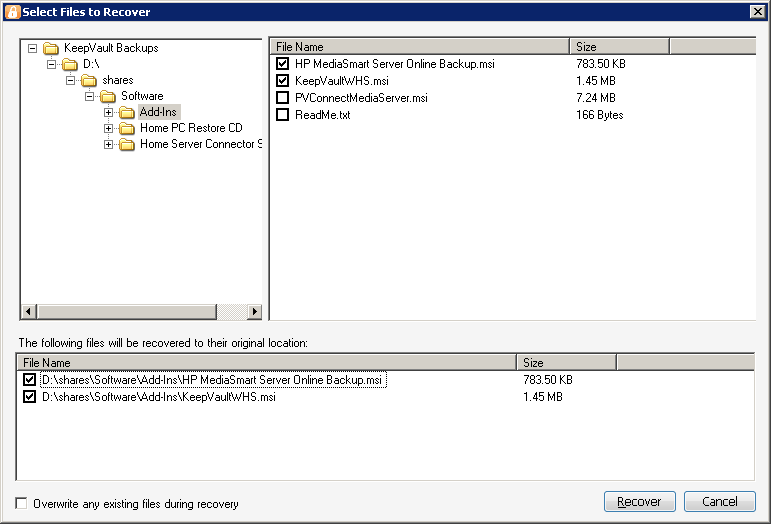The height and width of the screenshot is (524, 771).
Task: Click the Home PC Restore CD folder icon
Action: click(x=127, y=128)
